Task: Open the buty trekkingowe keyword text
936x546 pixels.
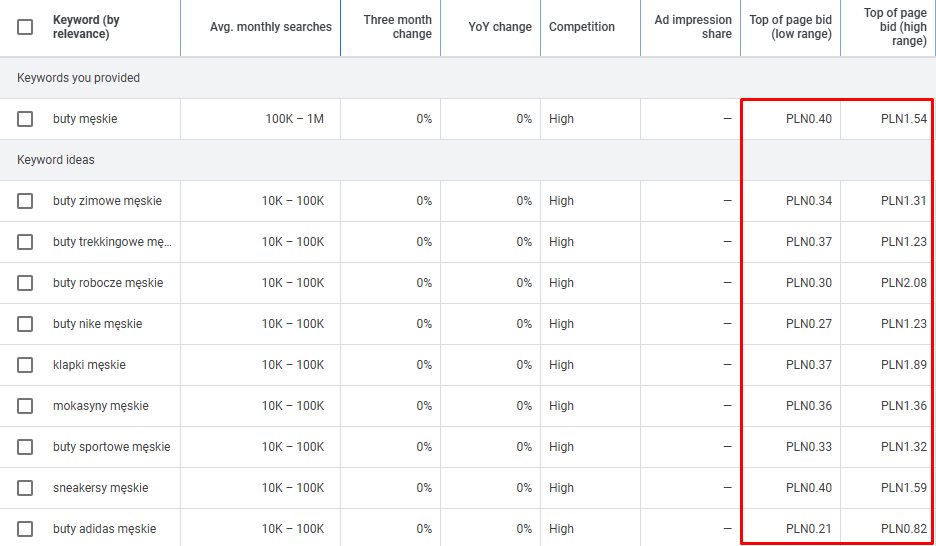Action: point(112,242)
